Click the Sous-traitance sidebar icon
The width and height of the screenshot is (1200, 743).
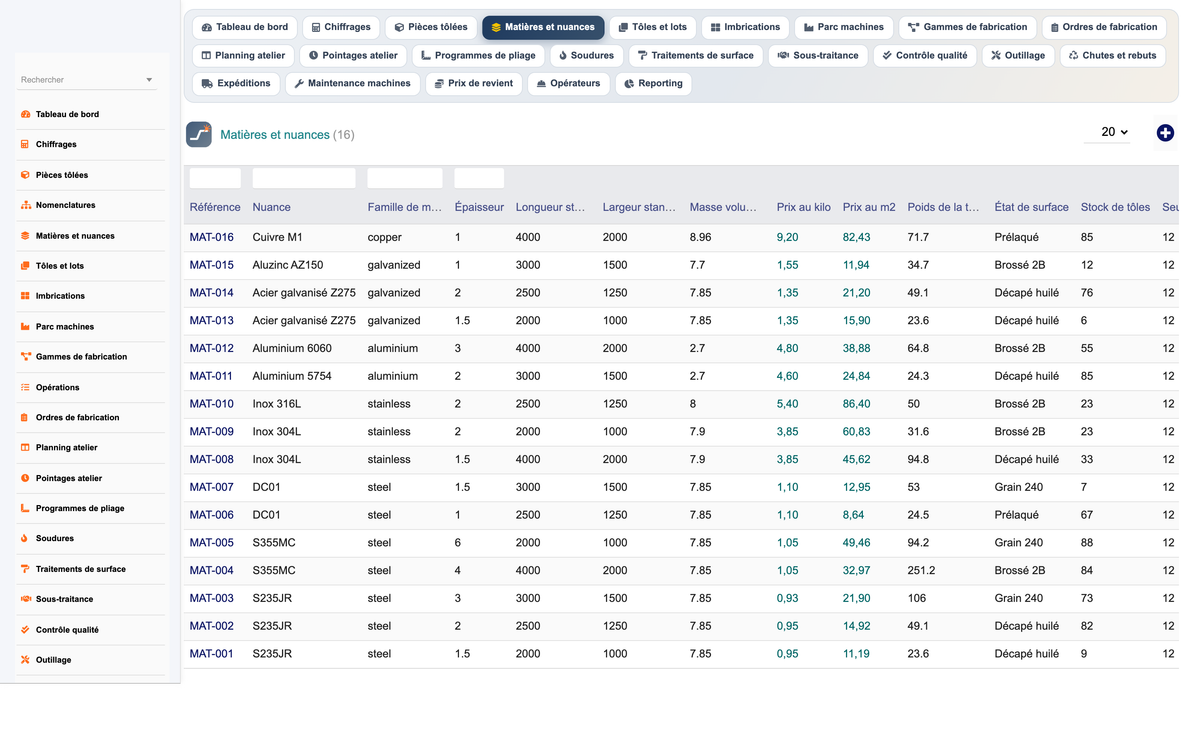25,599
